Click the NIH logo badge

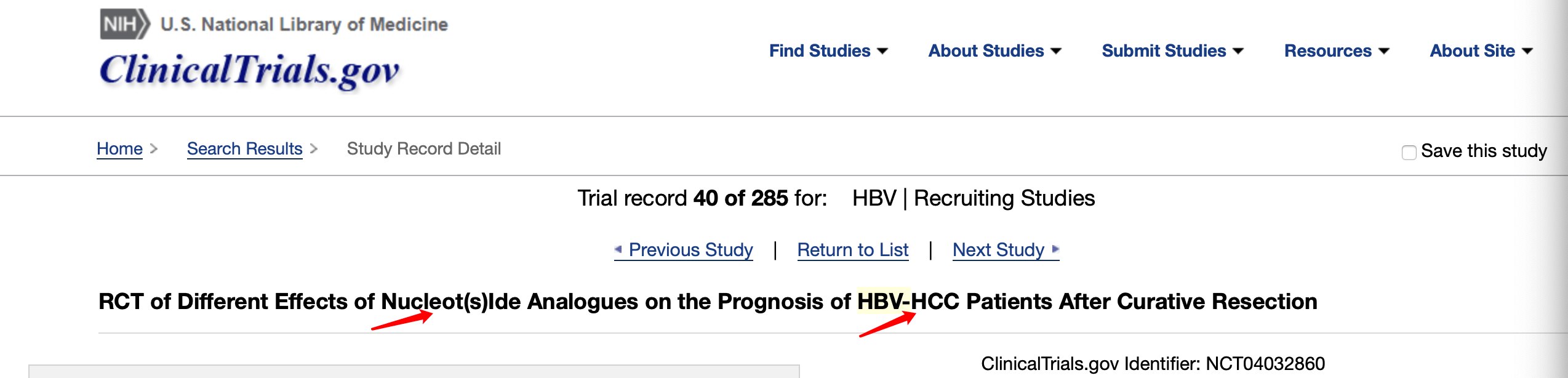[125, 24]
